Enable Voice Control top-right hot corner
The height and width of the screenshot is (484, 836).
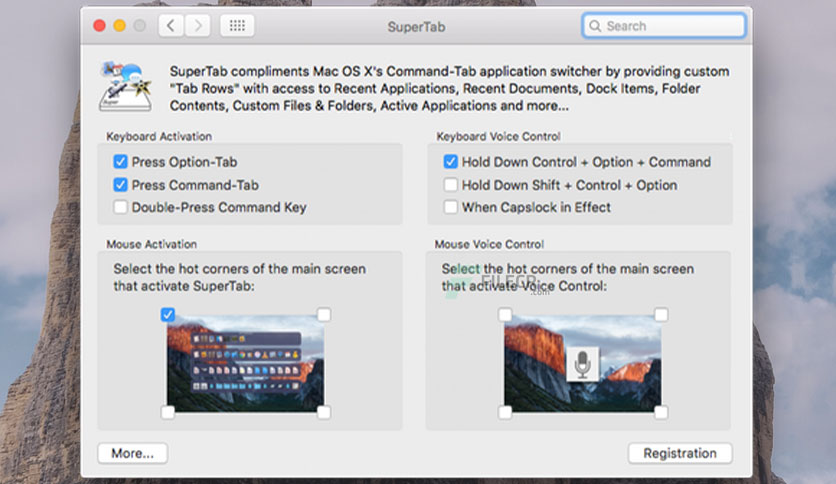point(661,314)
